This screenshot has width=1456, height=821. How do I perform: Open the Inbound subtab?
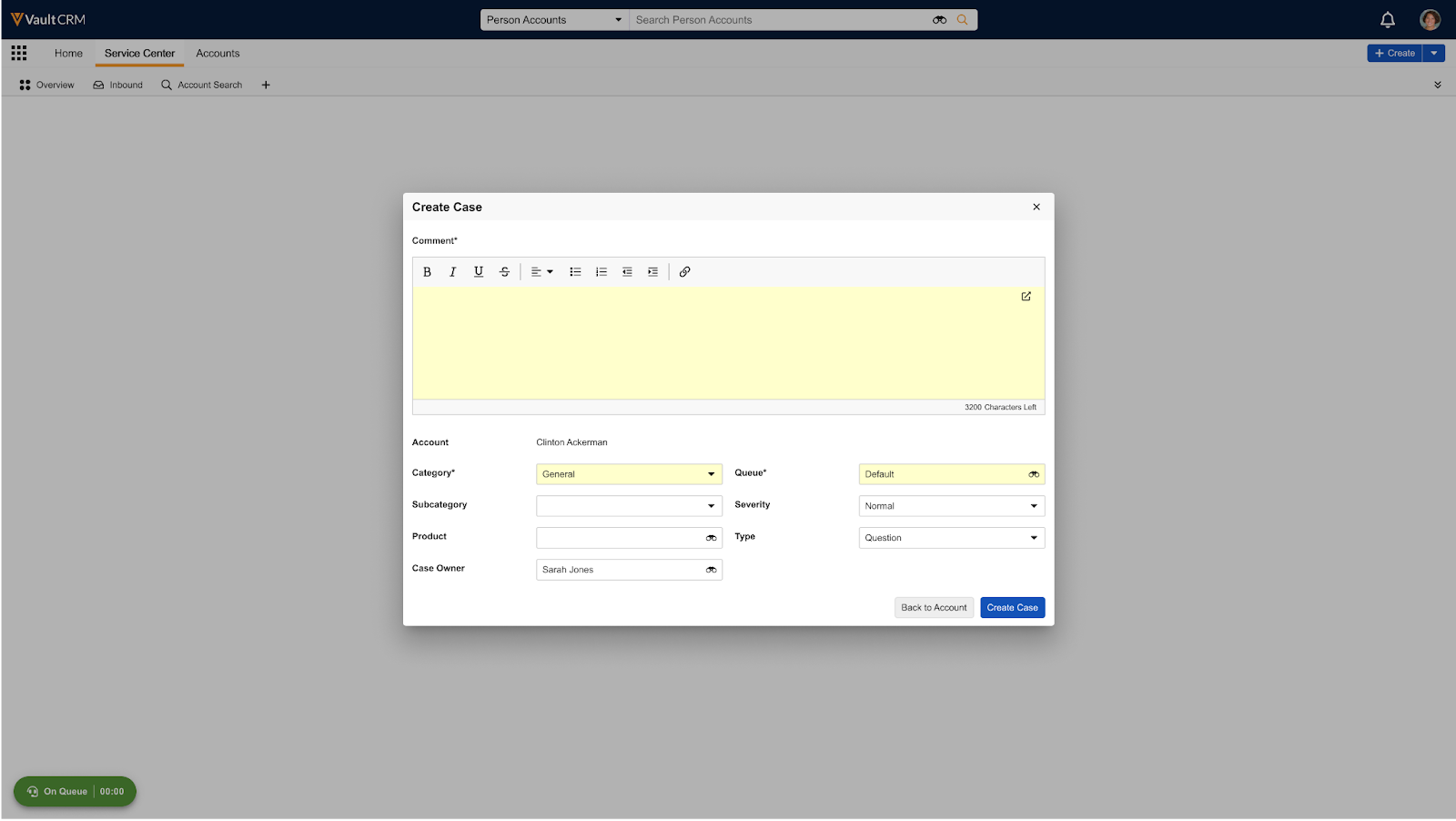pyautogui.click(x=118, y=85)
